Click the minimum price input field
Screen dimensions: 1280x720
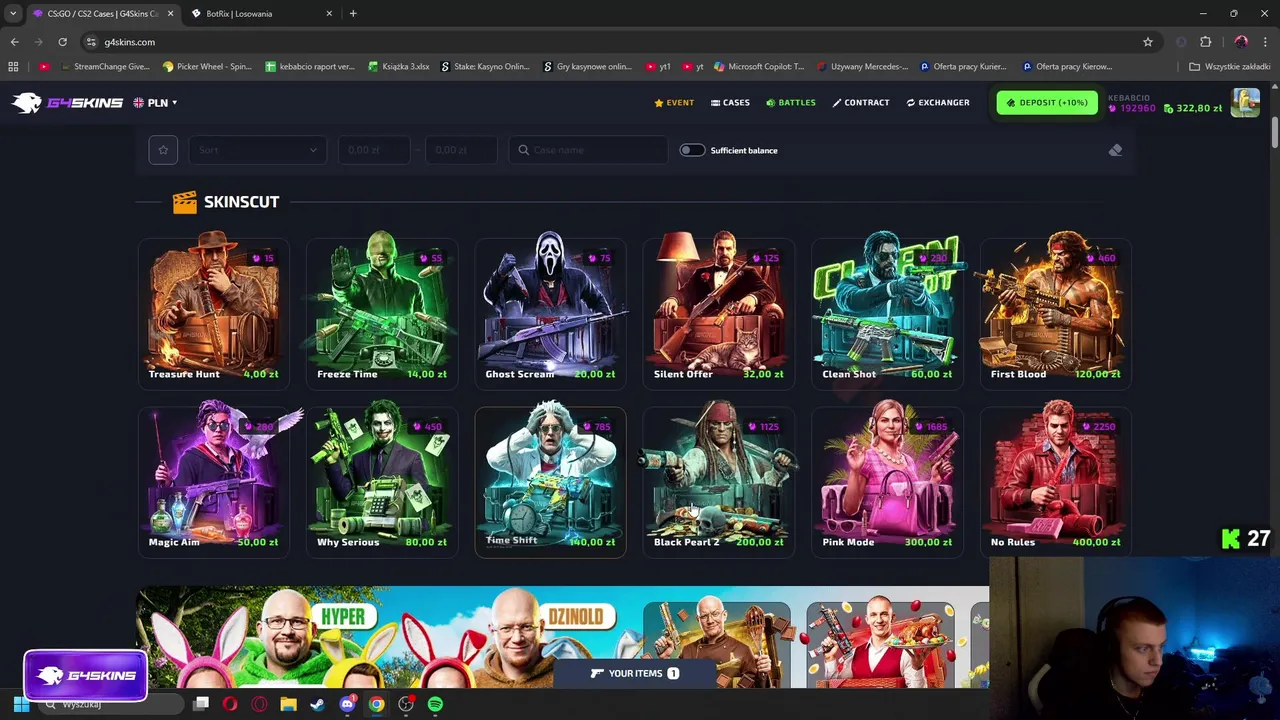pos(373,150)
